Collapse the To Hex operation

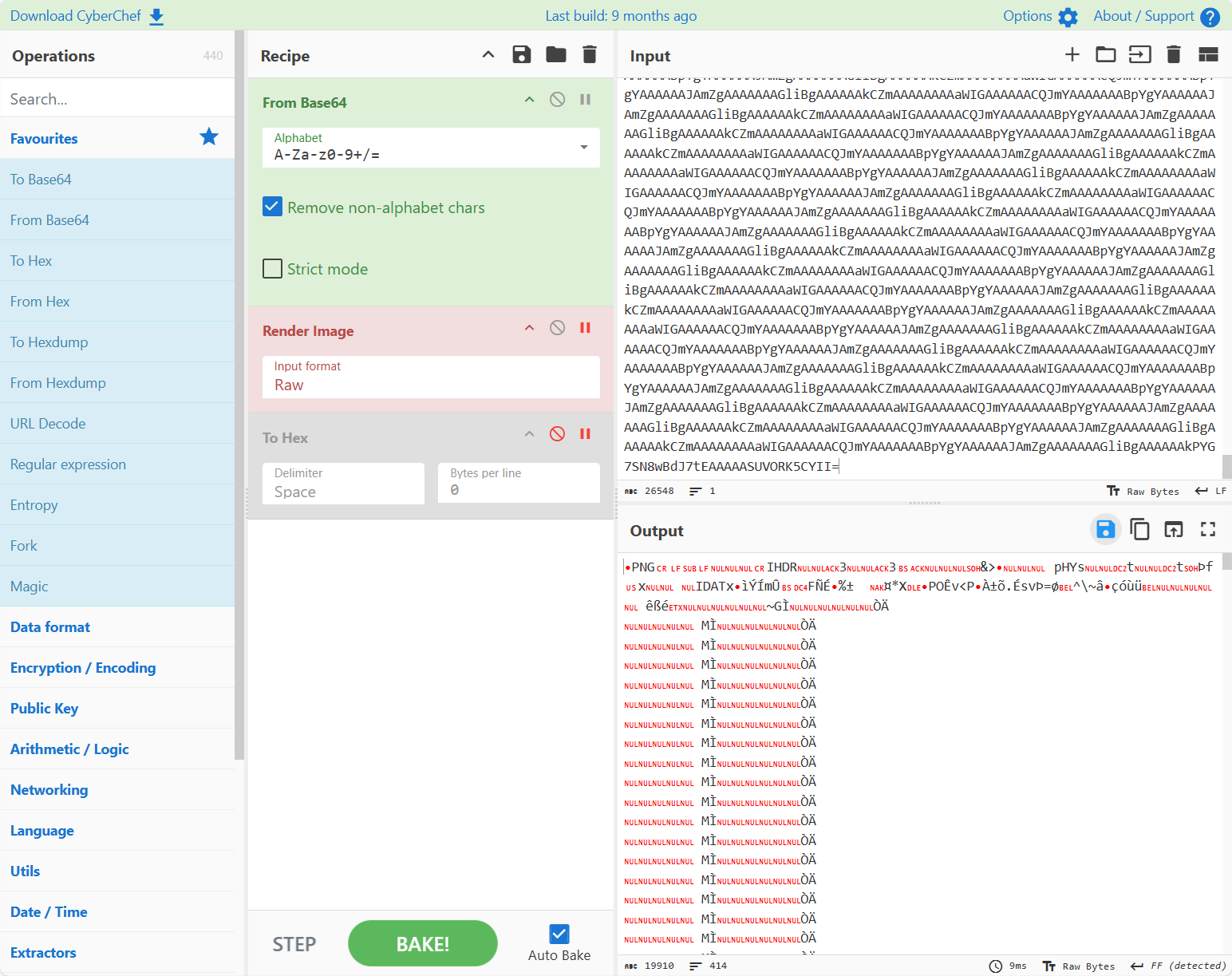click(x=529, y=434)
